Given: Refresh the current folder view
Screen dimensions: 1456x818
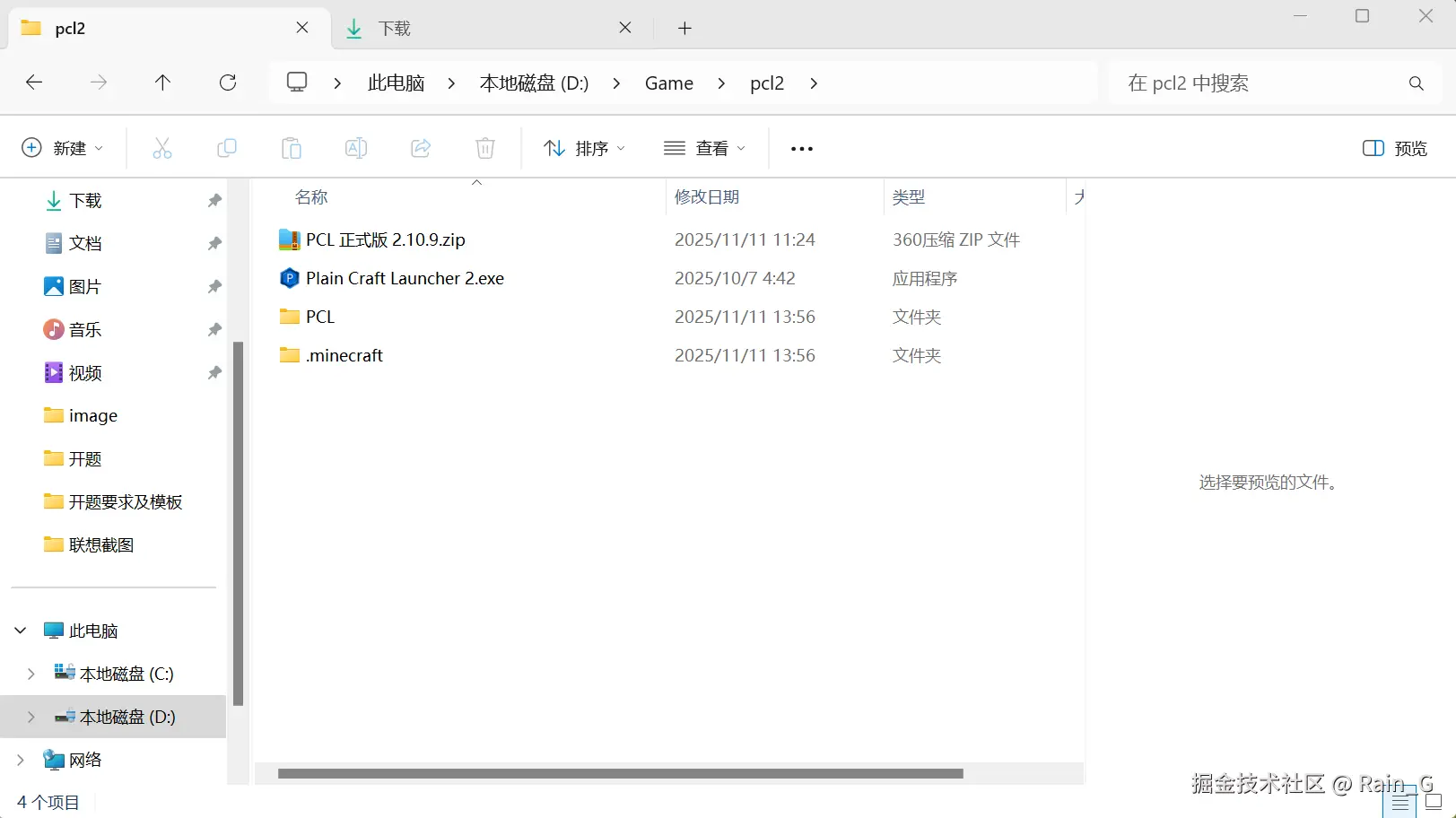Looking at the screenshot, I should click(228, 83).
